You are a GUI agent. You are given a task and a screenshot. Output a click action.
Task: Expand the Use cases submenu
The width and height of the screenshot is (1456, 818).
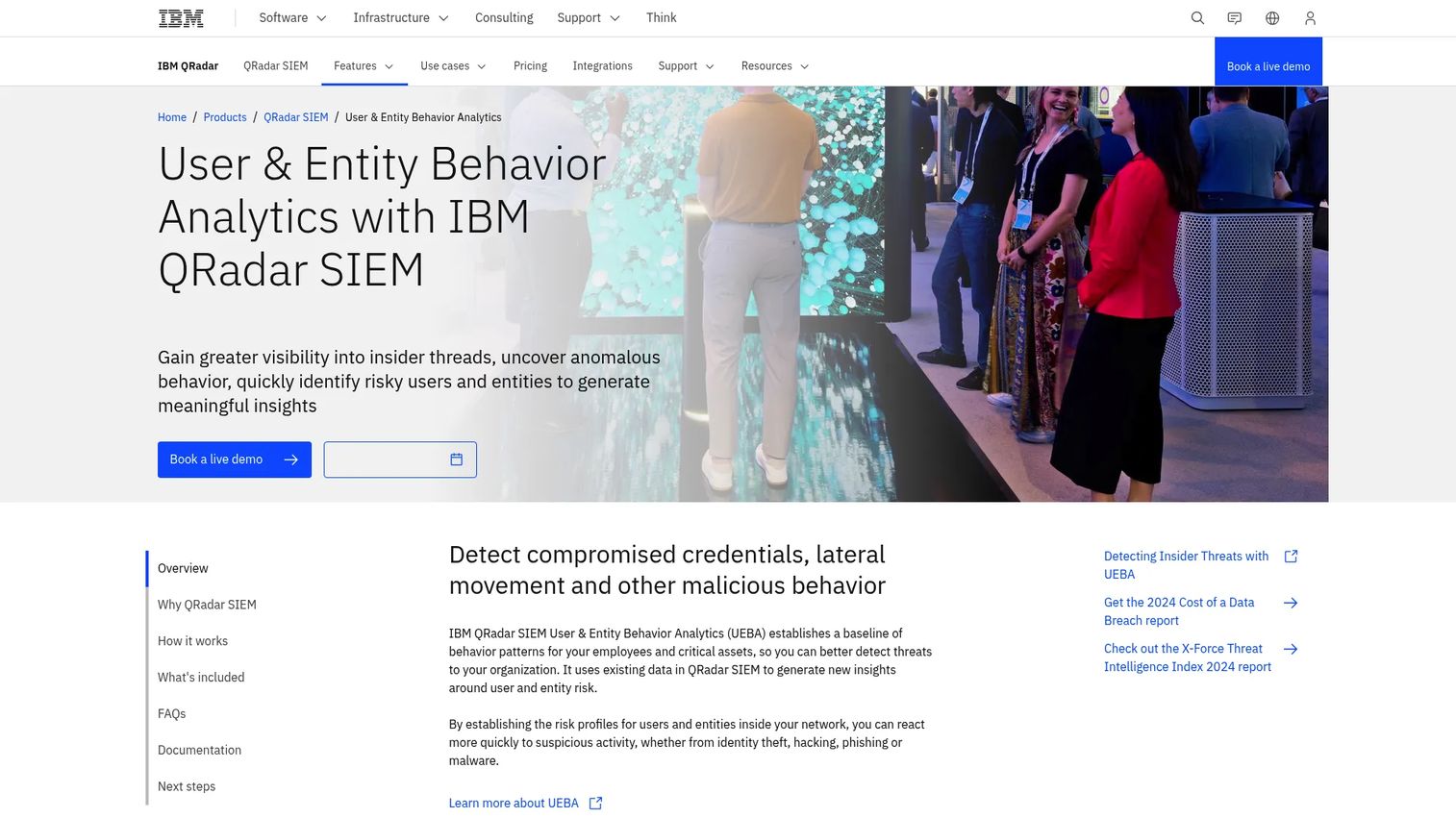click(453, 66)
